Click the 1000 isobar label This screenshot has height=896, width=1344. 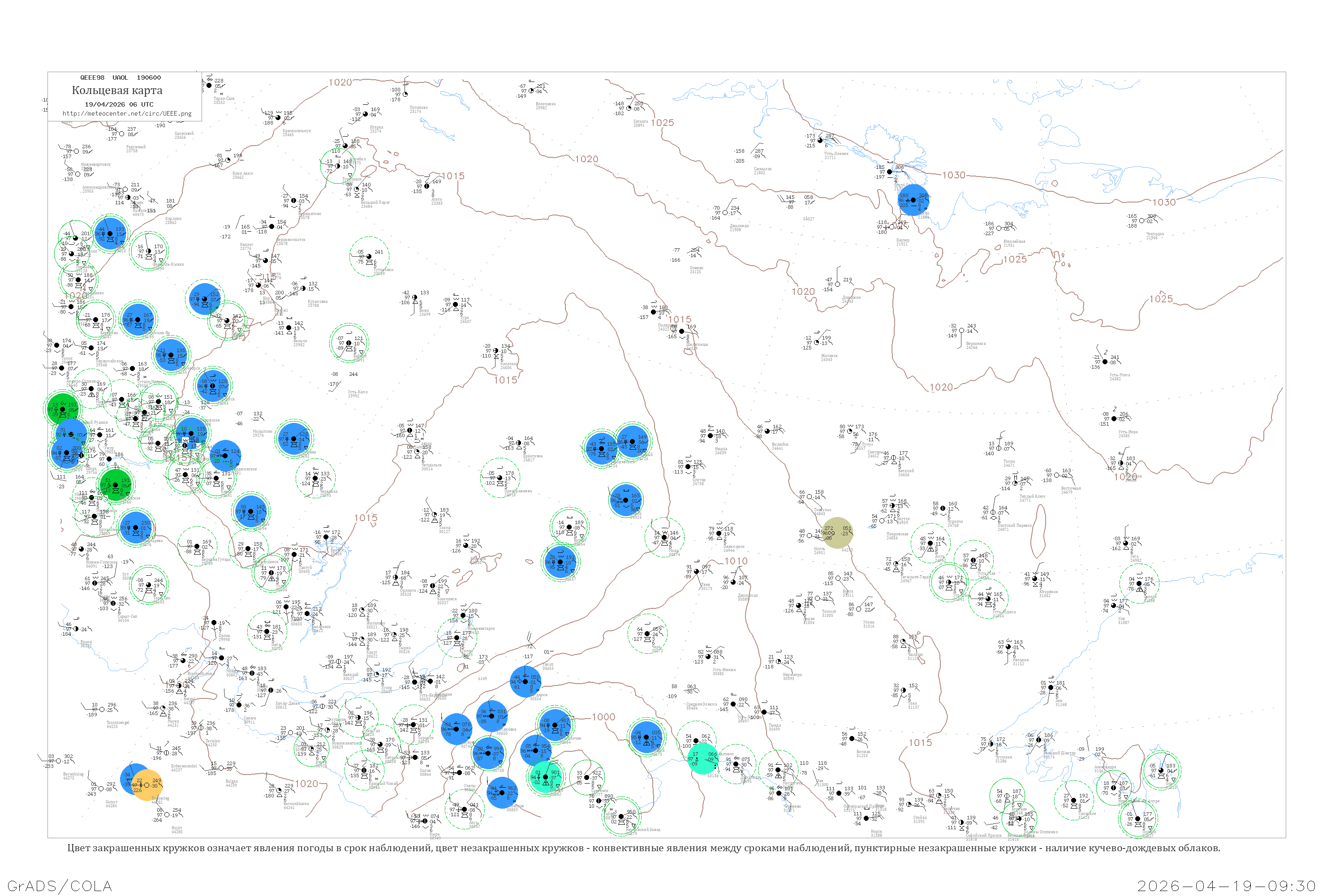(x=603, y=716)
